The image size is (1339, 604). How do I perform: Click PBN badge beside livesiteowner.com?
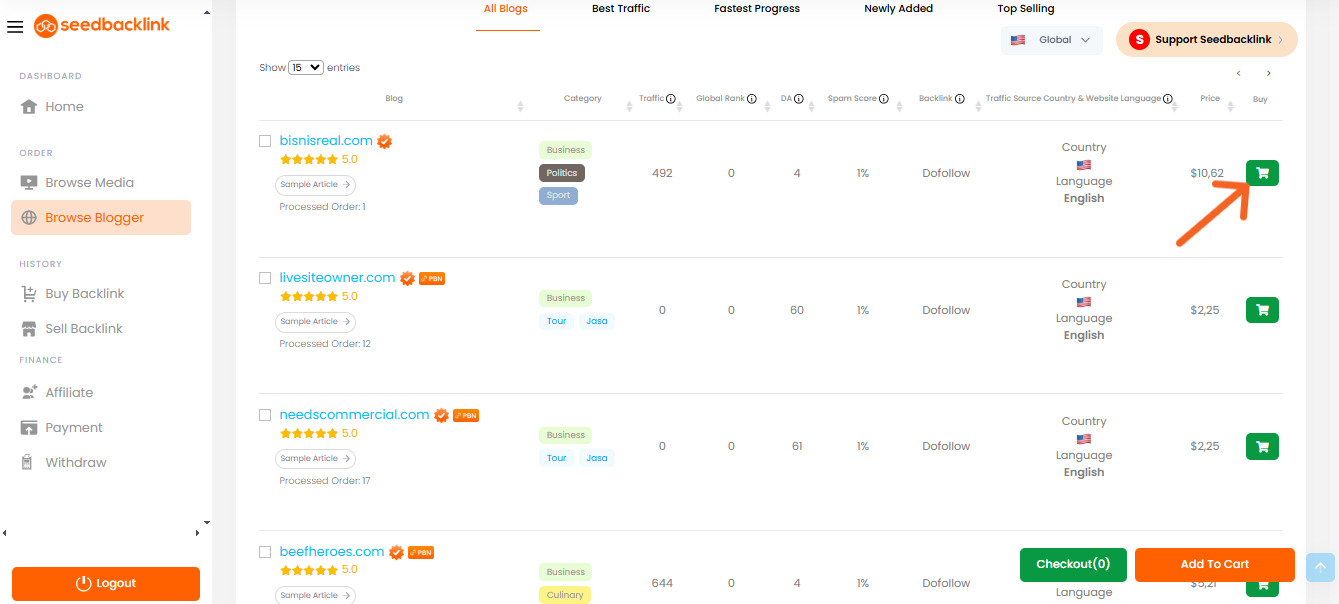click(432, 278)
